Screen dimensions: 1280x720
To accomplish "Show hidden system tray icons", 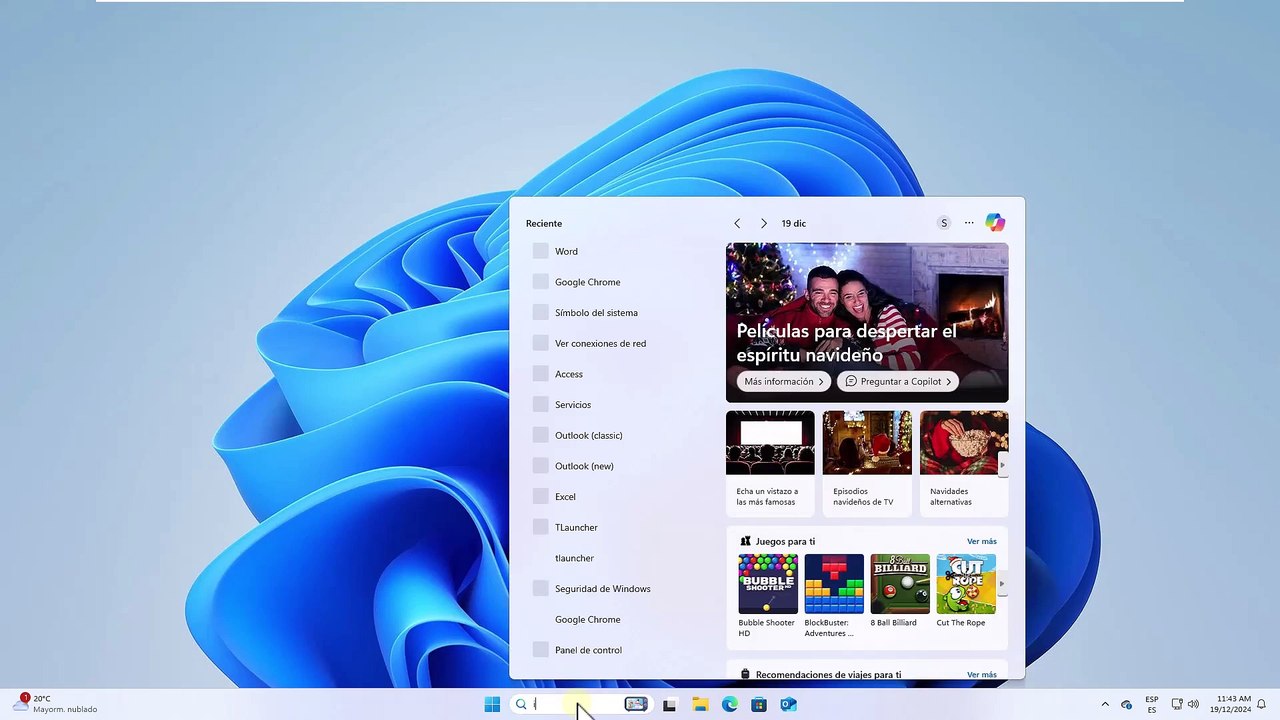I will tap(1104, 704).
